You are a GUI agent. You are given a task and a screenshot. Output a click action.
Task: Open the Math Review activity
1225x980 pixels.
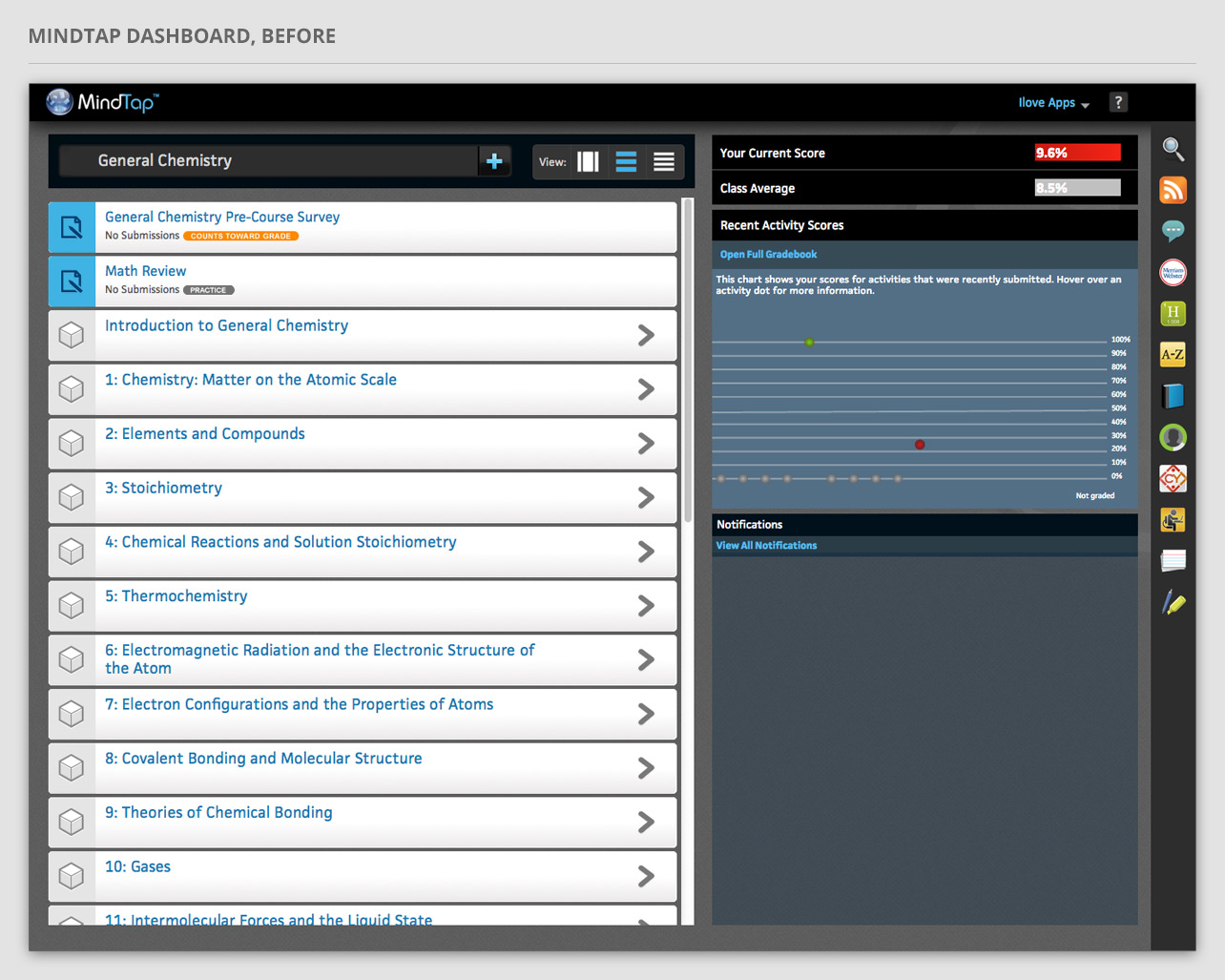point(146,272)
